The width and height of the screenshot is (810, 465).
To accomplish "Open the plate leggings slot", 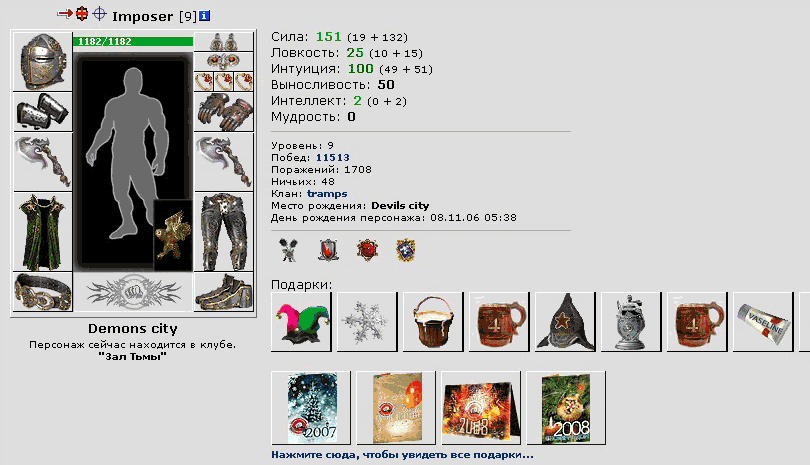I will [224, 231].
